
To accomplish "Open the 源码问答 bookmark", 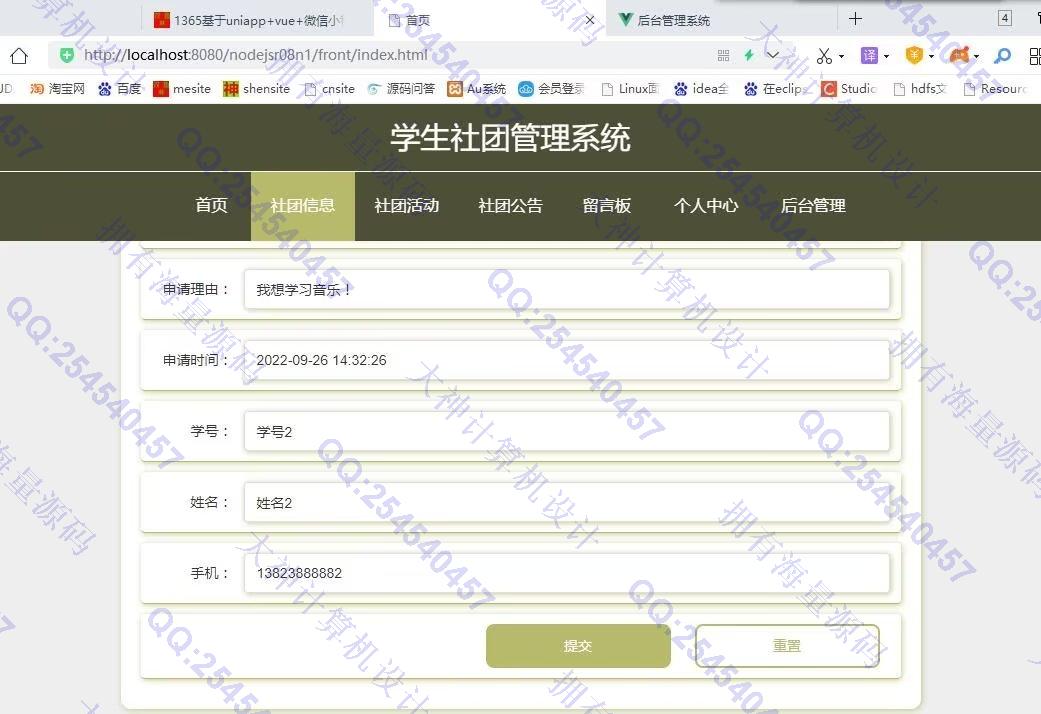I will pos(402,89).
